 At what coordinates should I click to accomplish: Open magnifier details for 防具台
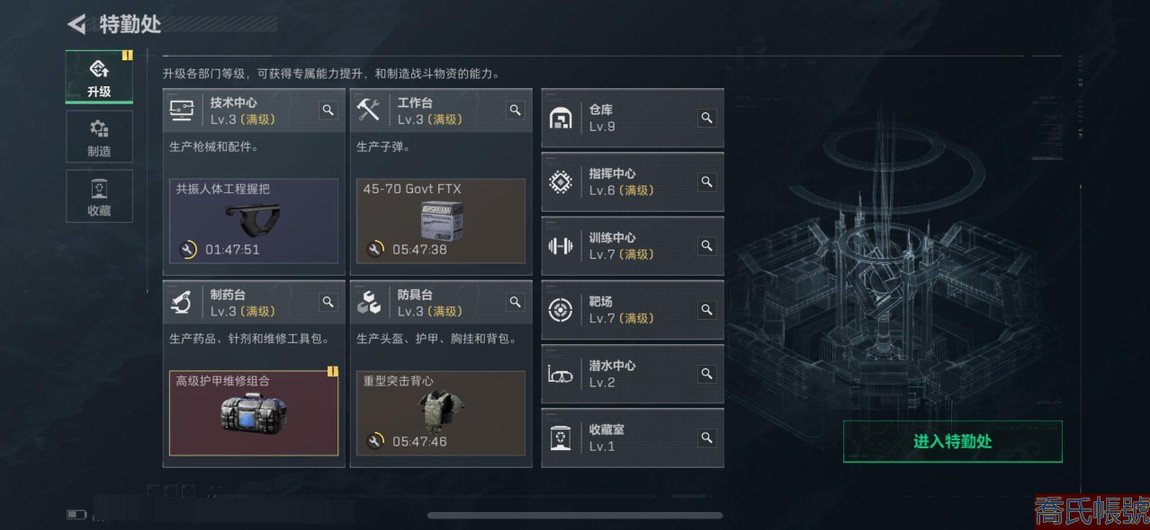point(516,302)
